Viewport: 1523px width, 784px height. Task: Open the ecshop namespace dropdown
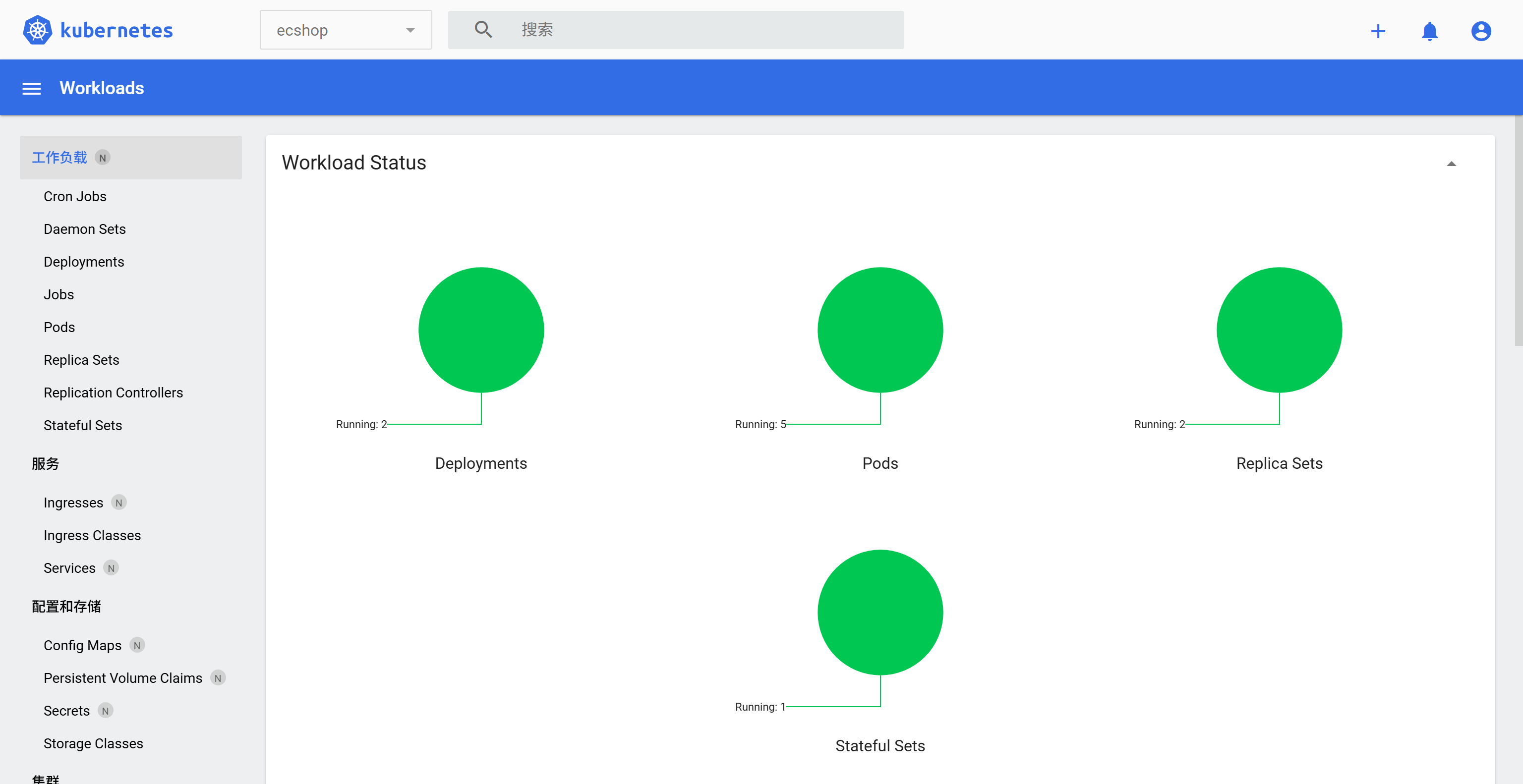pos(346,30)
